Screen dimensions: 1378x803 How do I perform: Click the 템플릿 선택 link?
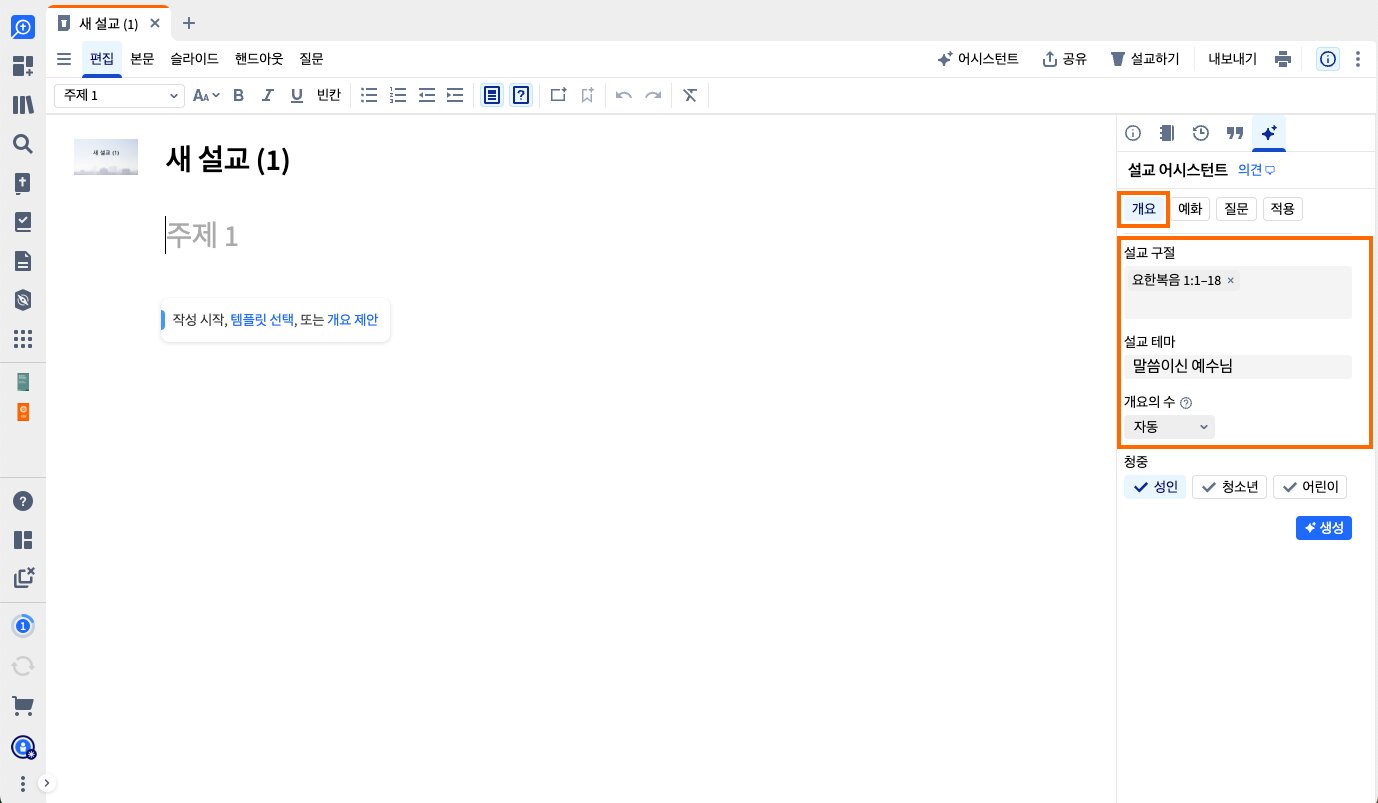coord(262,320)
